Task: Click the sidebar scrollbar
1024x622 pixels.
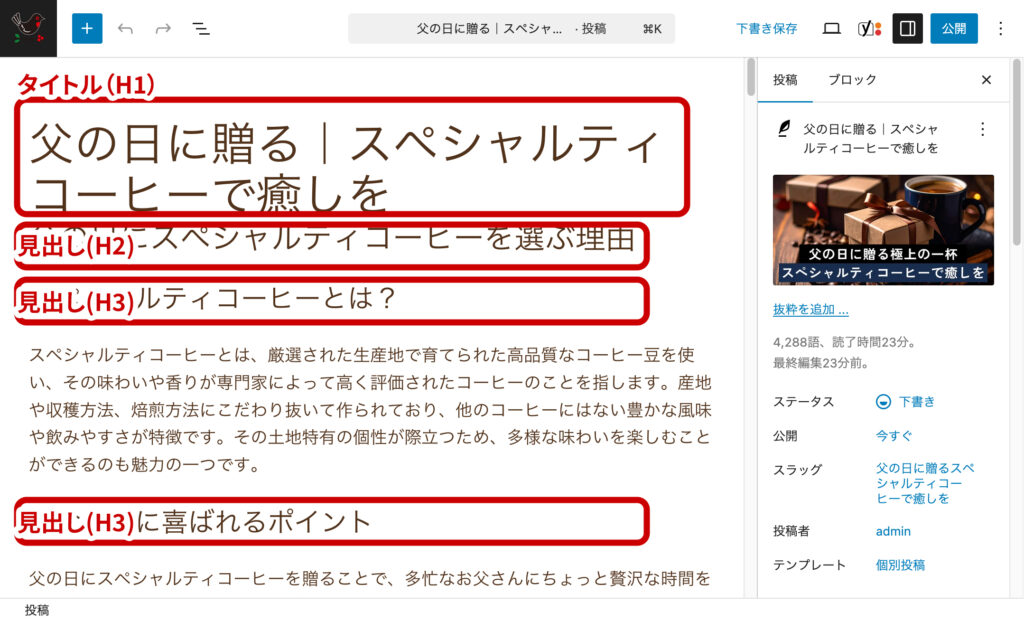Action: (x=1017, y=152)
